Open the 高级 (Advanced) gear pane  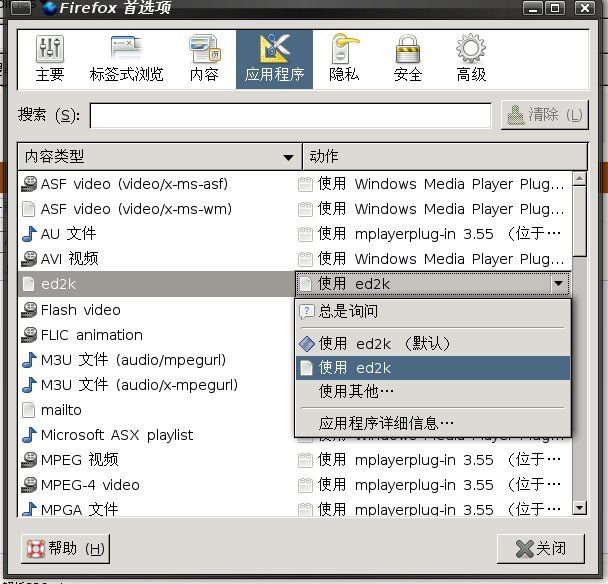(471, 59)
